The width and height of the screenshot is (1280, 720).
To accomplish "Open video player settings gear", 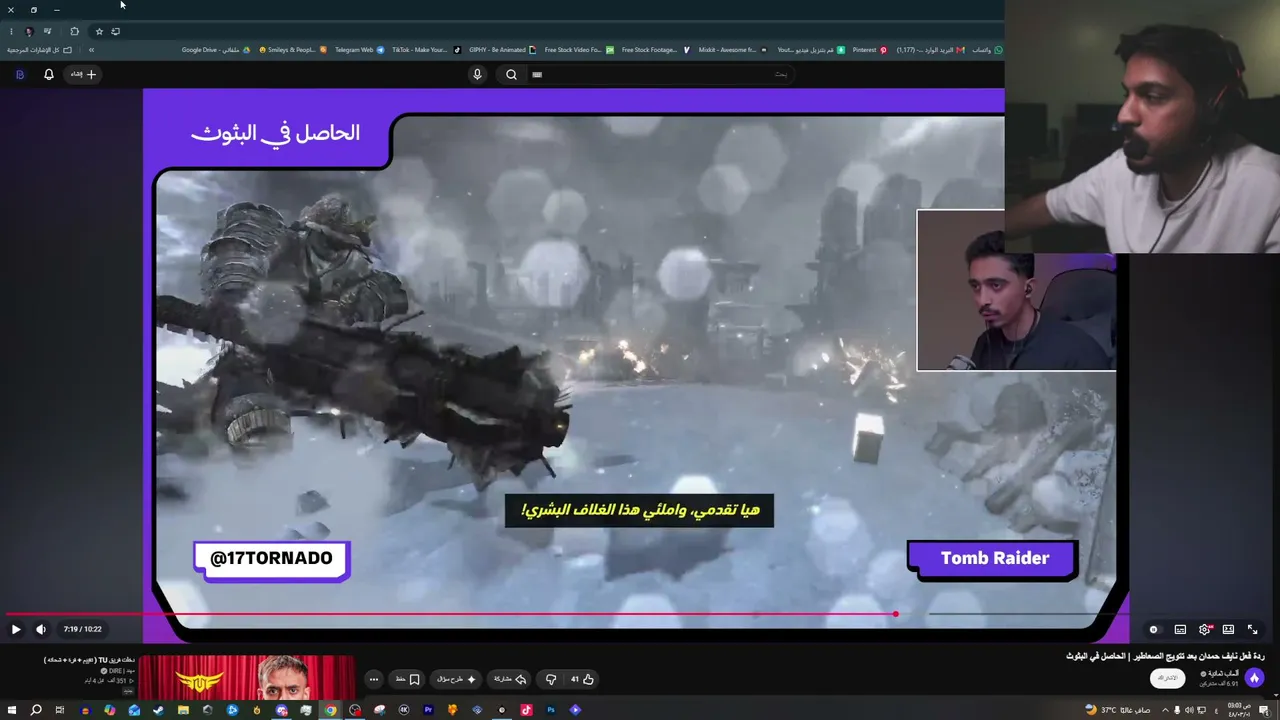I will click(1204, 630).
